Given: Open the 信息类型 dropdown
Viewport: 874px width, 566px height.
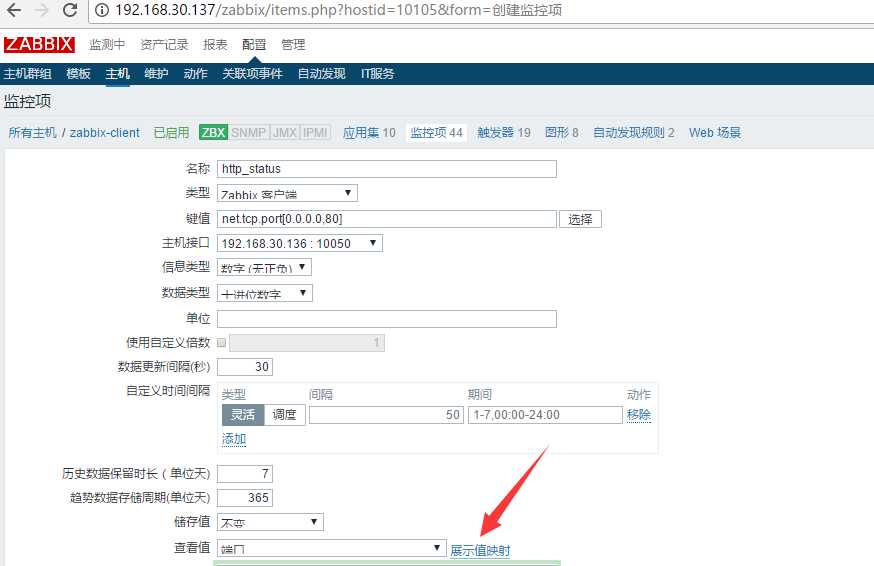Looking at the screenshot, I should (x=264, y=267).
